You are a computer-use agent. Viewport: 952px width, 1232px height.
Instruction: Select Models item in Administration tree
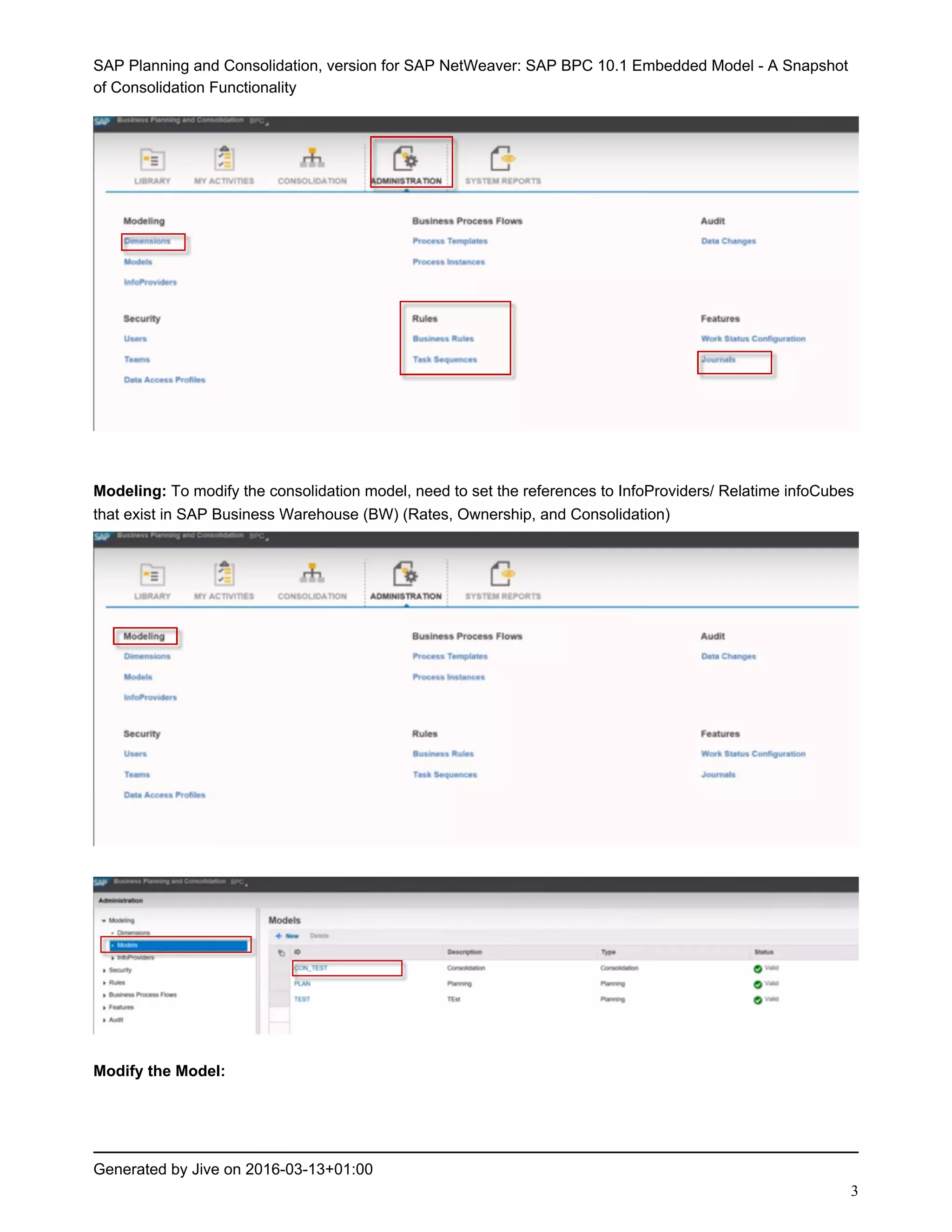point(127,945)
